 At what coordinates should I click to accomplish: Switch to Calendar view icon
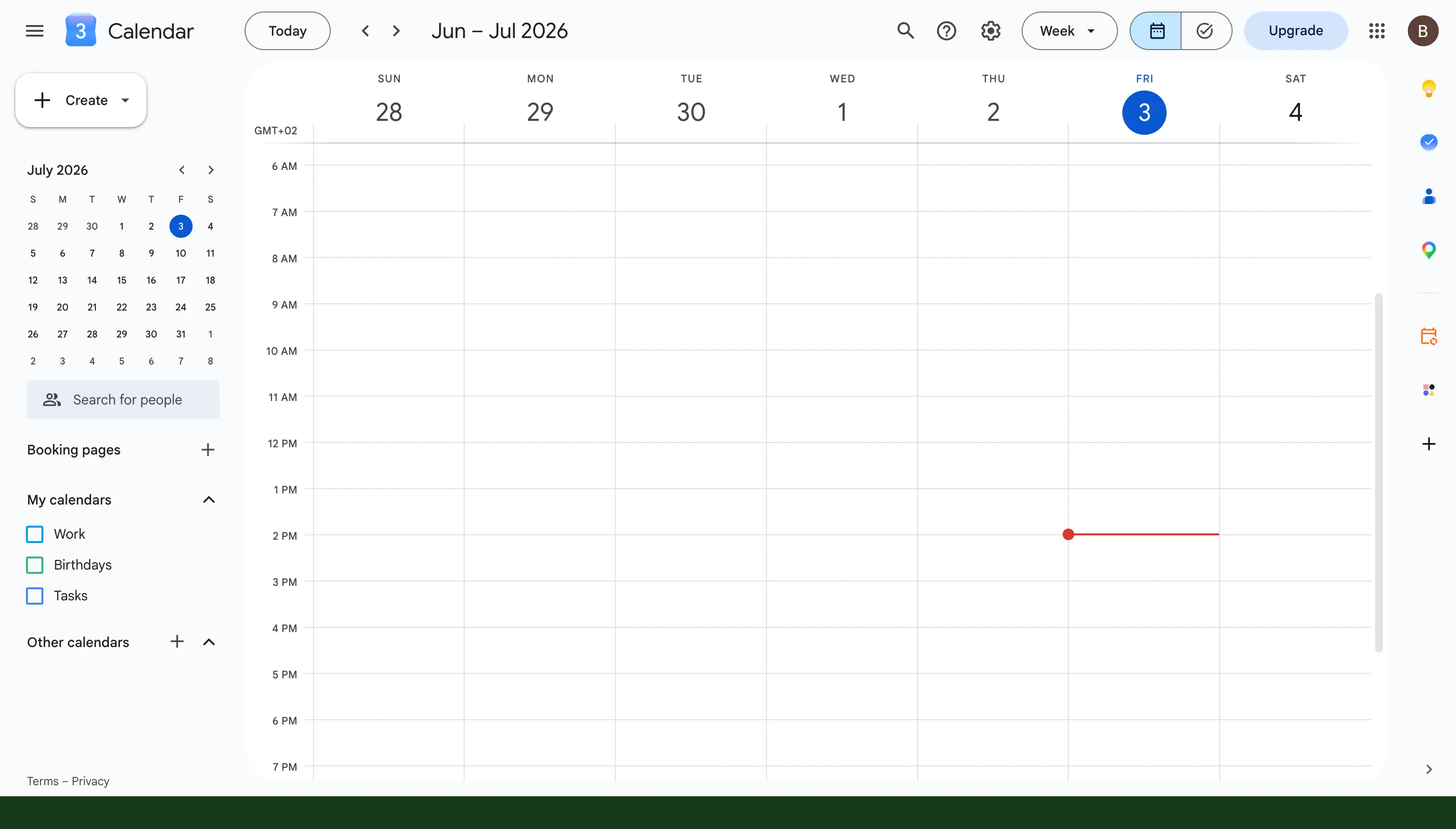(x=1156, y=31)
